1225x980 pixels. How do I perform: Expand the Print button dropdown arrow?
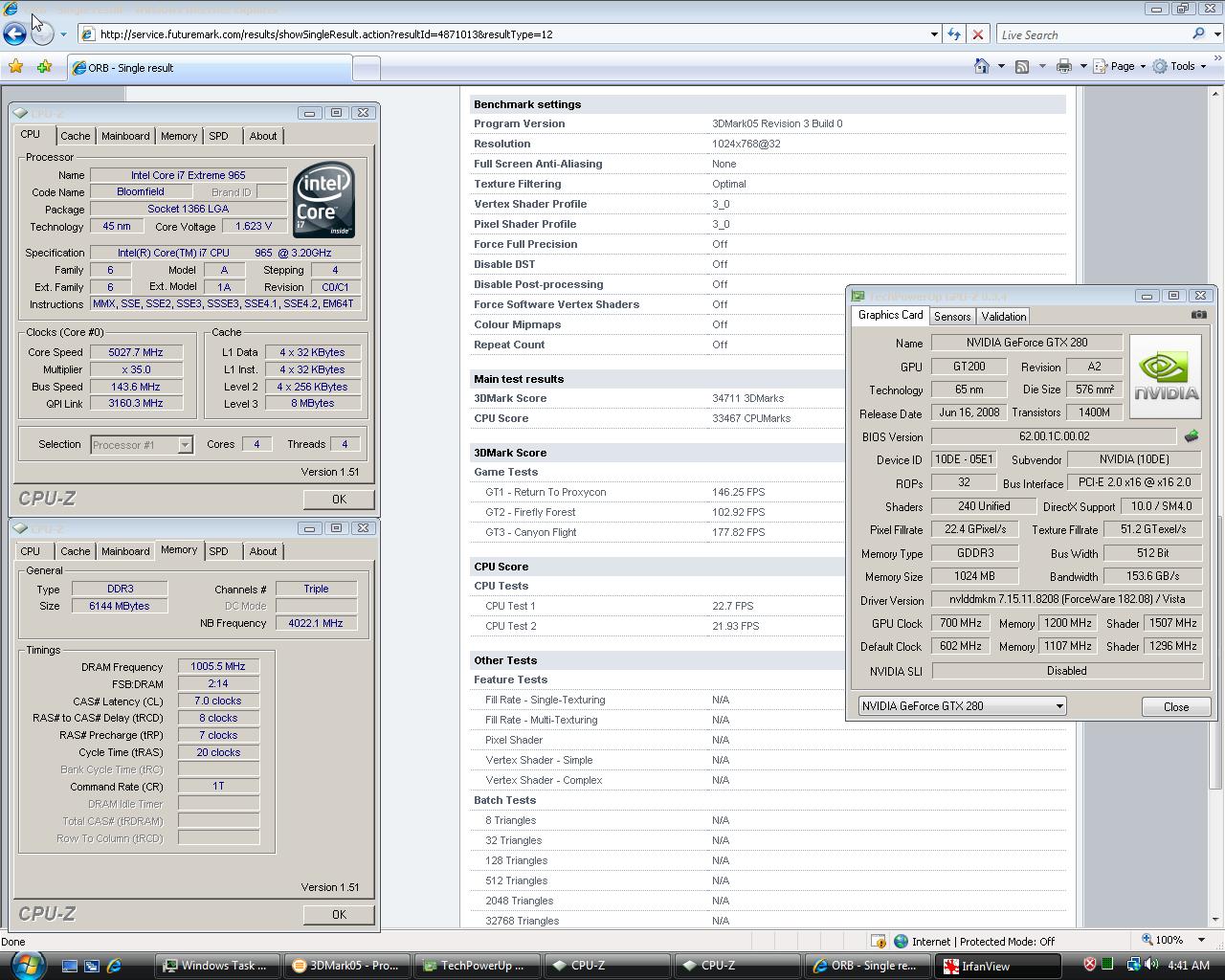1082,66
